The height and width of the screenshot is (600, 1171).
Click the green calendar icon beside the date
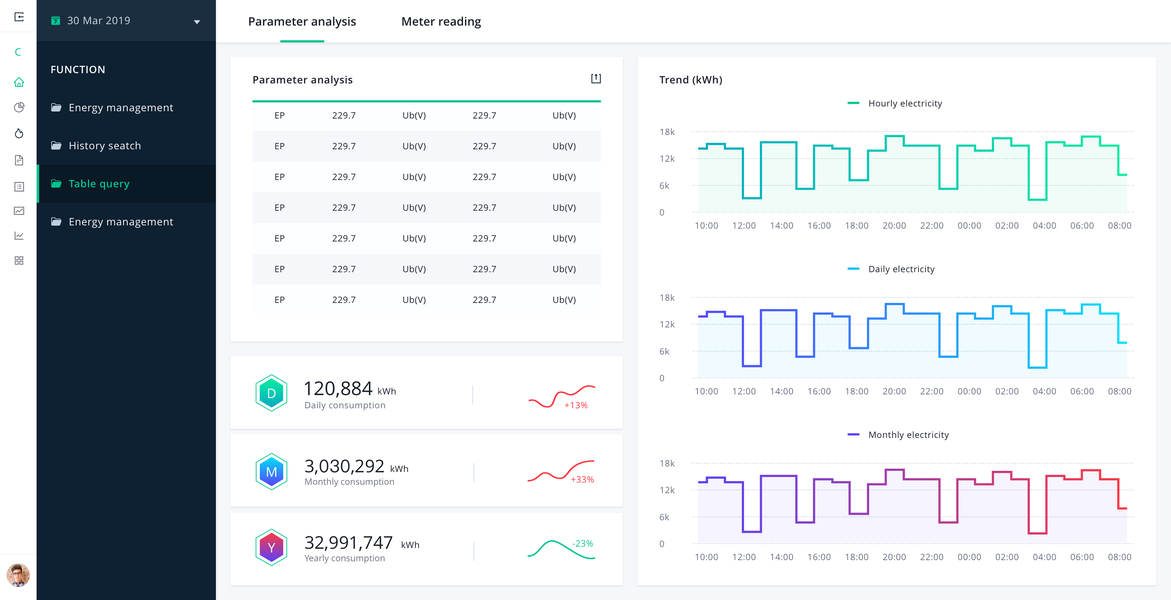click(55, 21)
